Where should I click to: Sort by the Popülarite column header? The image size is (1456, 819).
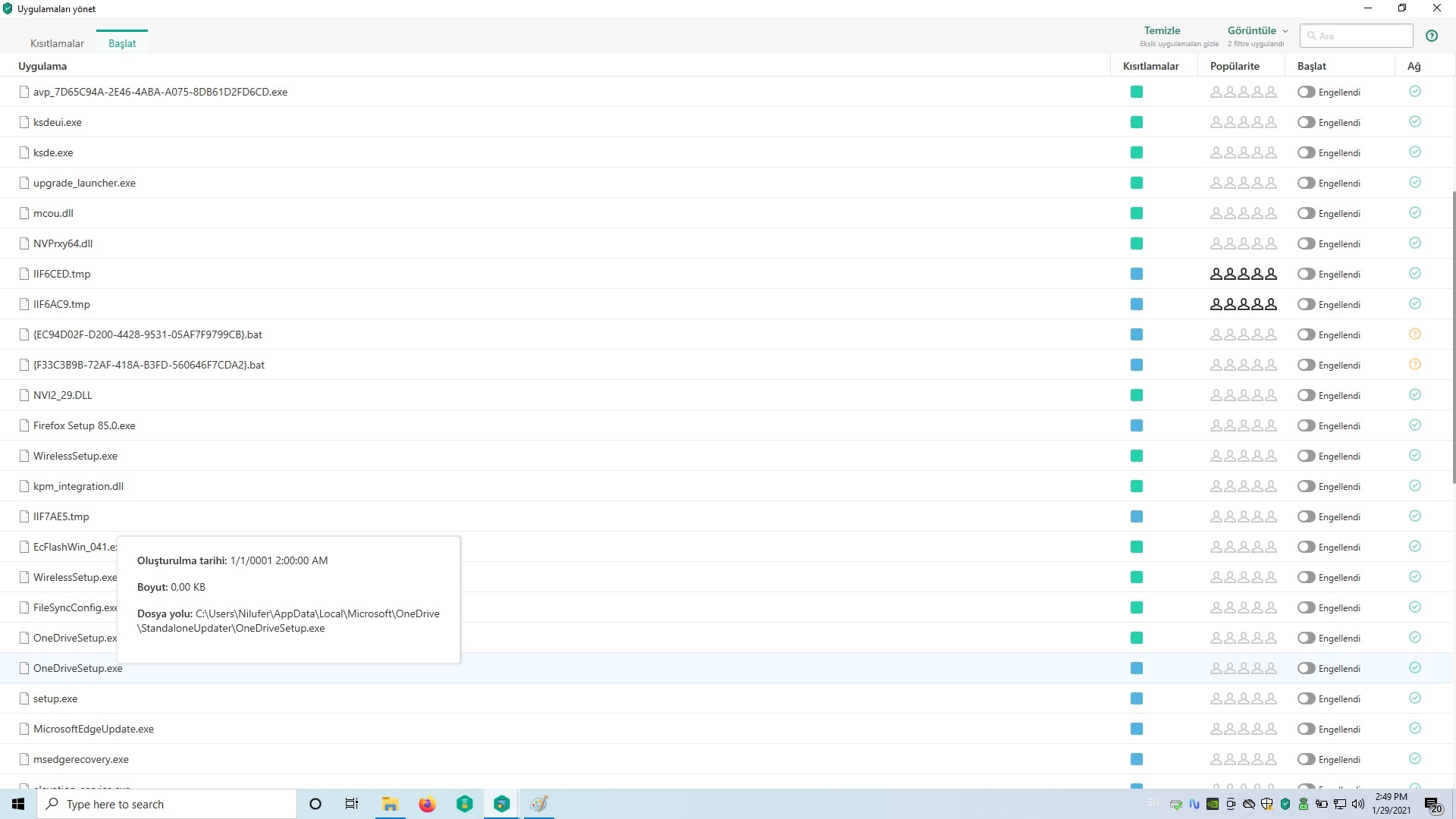1234,66
